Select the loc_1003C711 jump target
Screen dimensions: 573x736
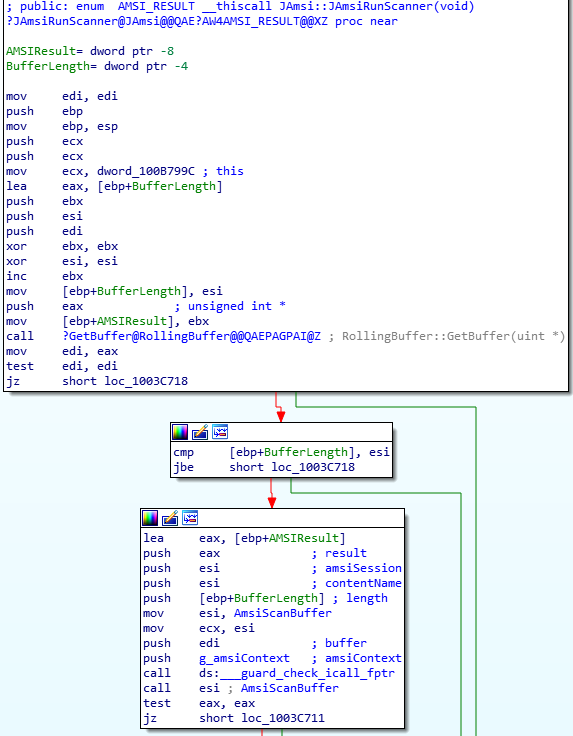pos(283,718)
